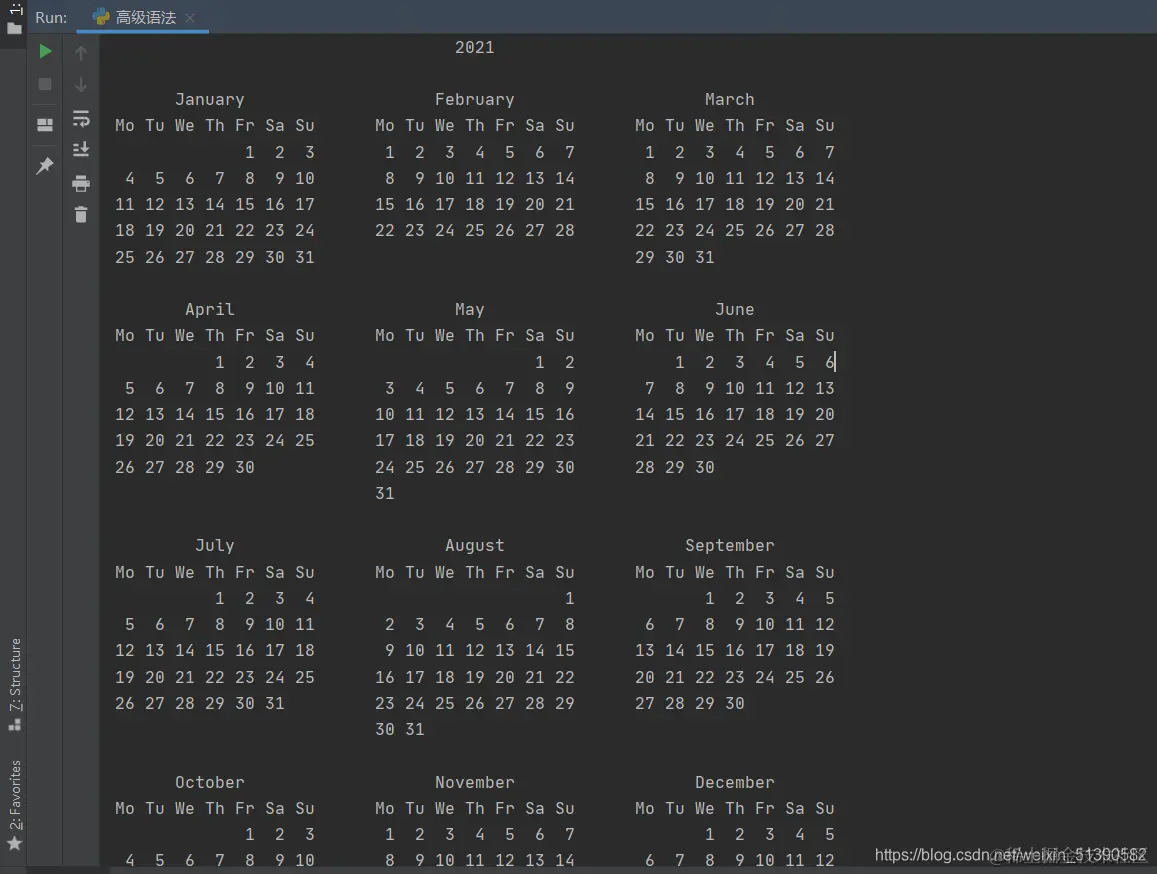Viewport: 1157px width, 874px height.
Task: Click the February month heading
Action: [474, 100]
